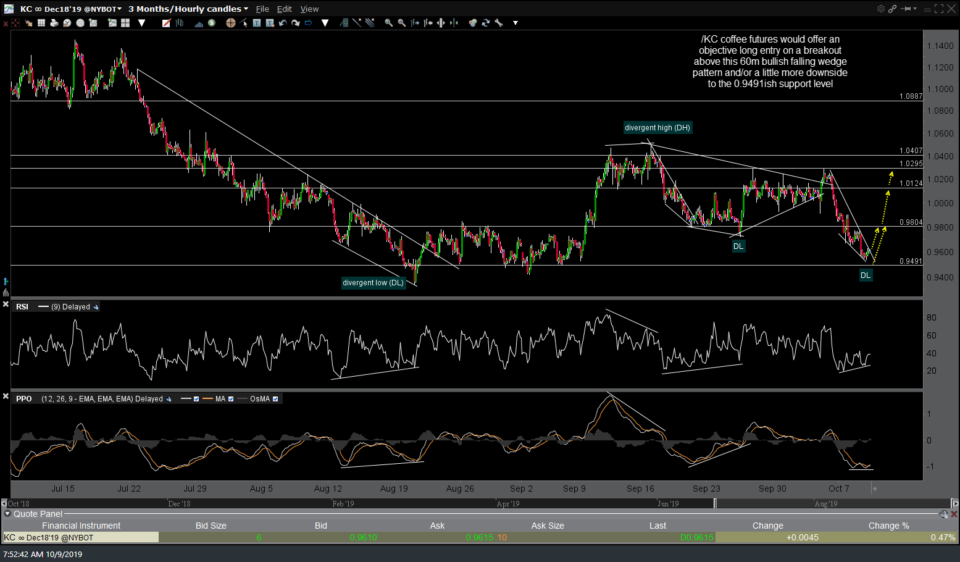Remove the PPO indicator panel
This screenshot has width=960, height=562.
5,396
